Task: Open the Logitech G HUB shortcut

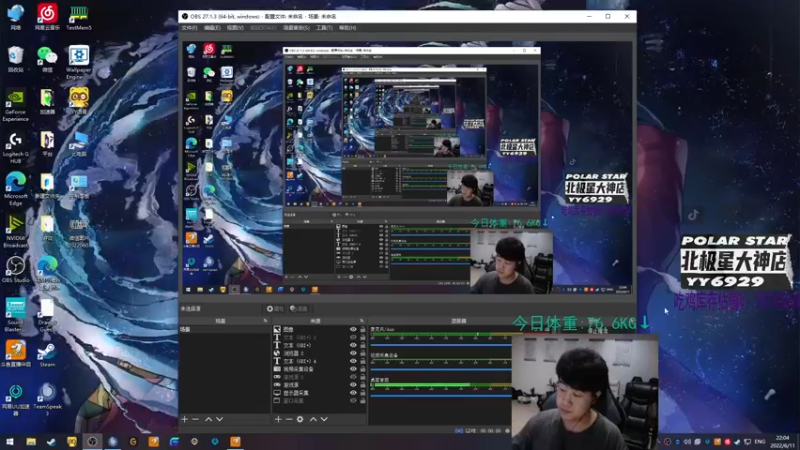Action: (x=15, y=148)
